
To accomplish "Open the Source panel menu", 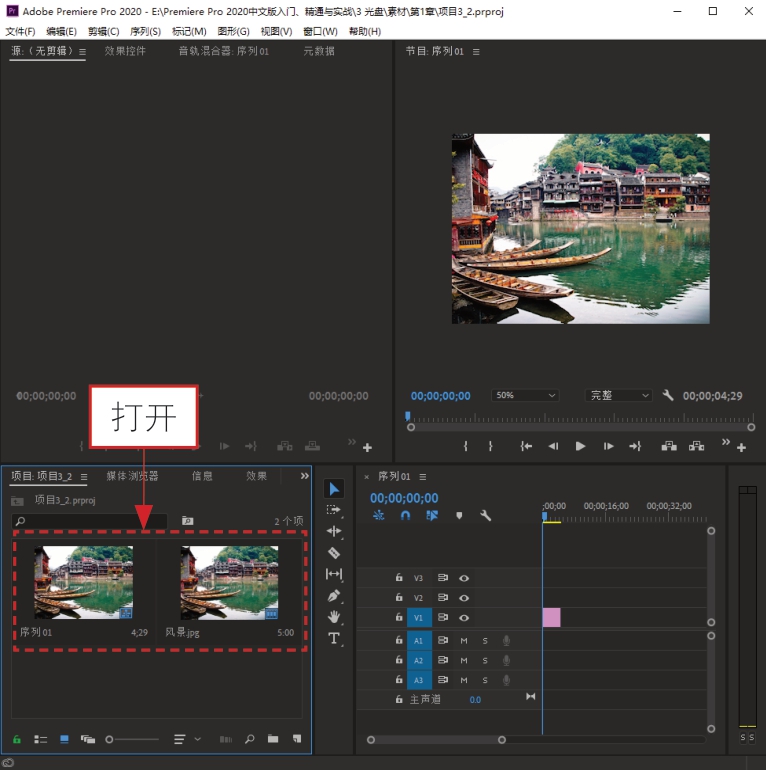I will (x=82, y=52).
